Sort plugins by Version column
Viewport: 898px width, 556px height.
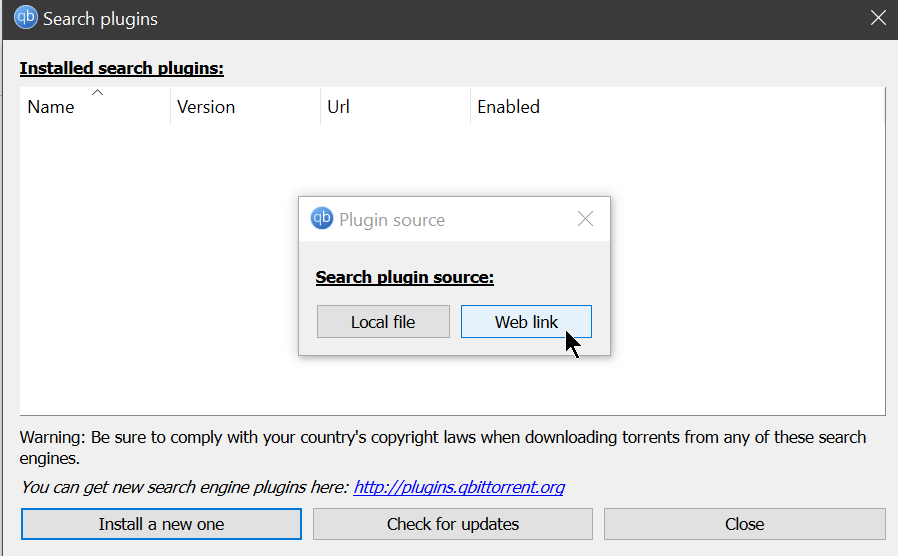[245, 107]
